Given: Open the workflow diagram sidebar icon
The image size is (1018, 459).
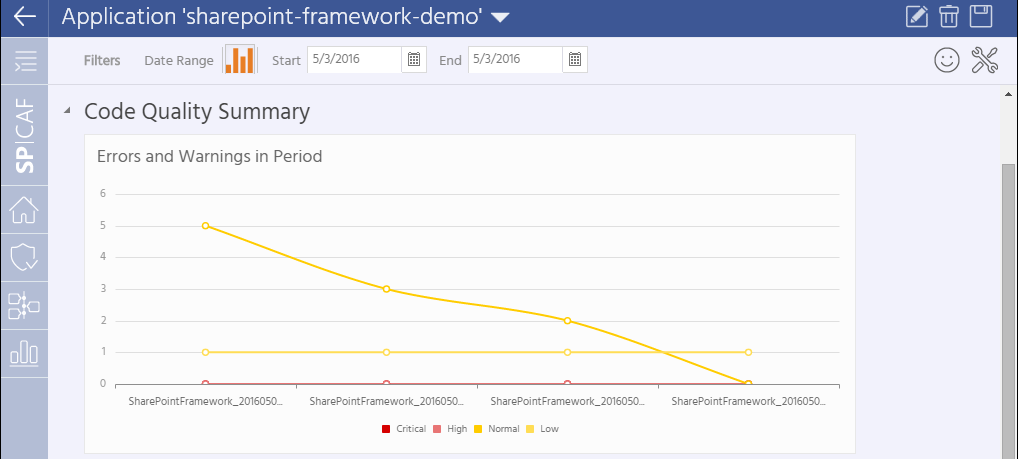Looking at the screenshot, I should coord(24,305).
